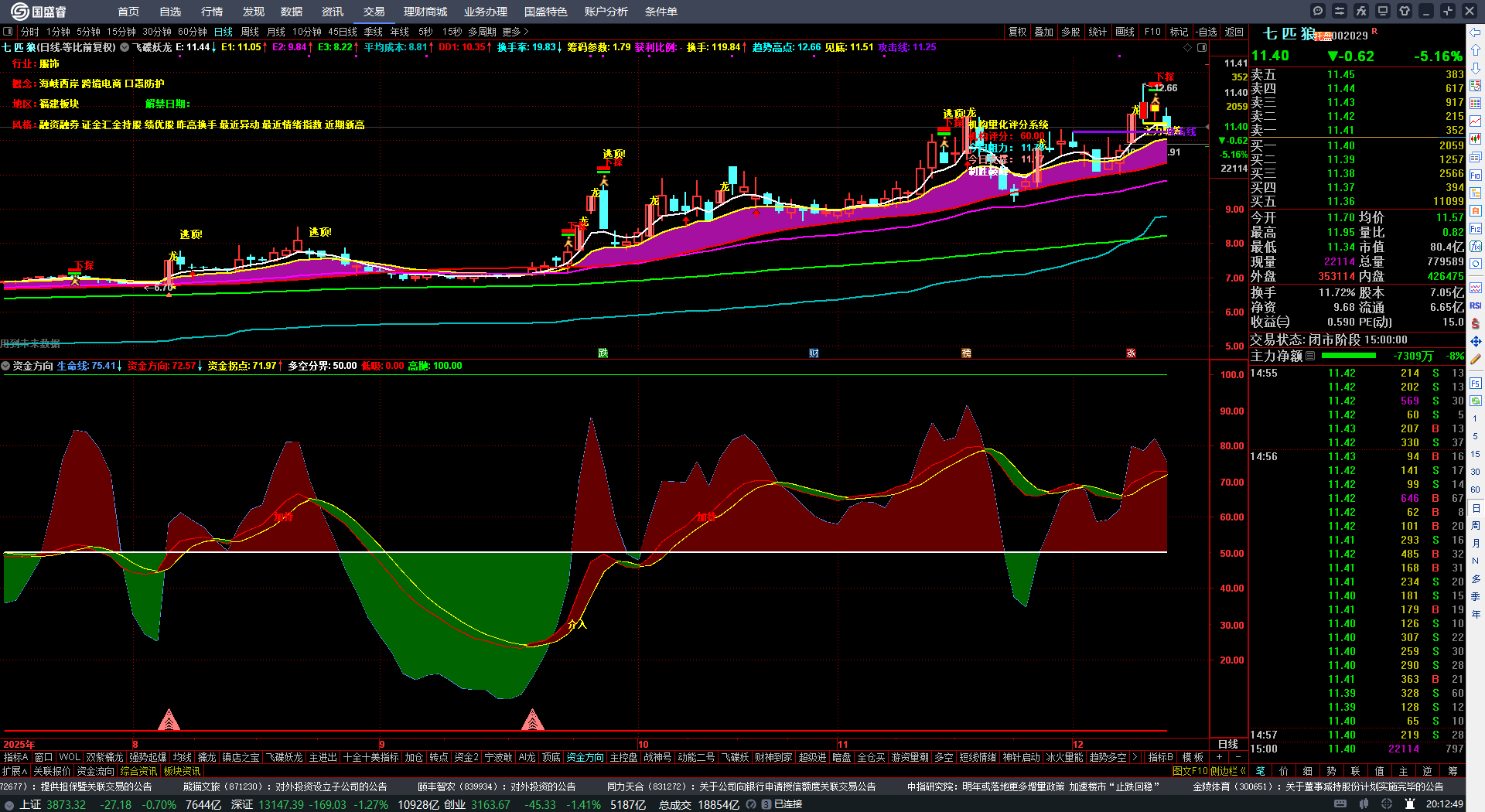Open the 模板 template menu
Viewport: 1485px width, 812px height.
(1193, 757)
